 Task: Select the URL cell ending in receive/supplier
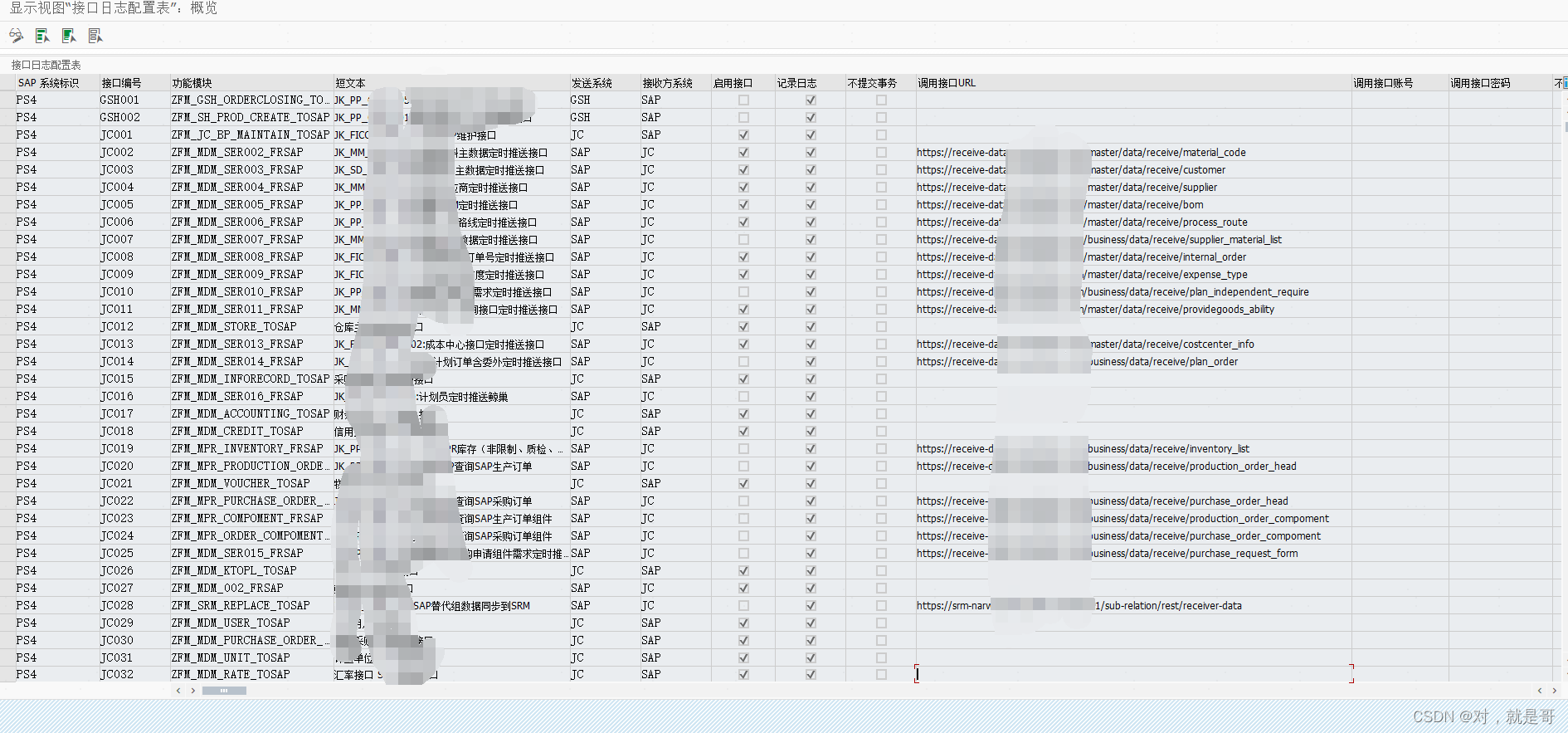(x=1133, y=187)
